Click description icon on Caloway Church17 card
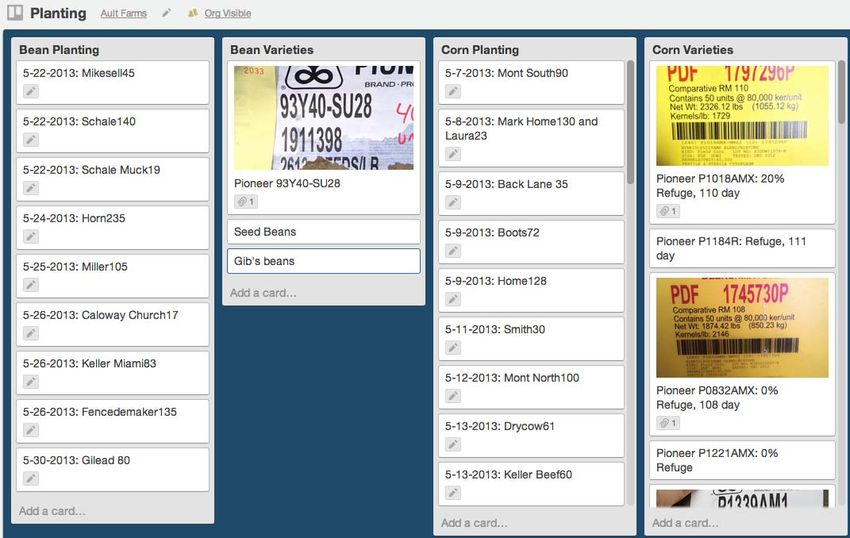 pyautogui.click(x=31, y=333)
